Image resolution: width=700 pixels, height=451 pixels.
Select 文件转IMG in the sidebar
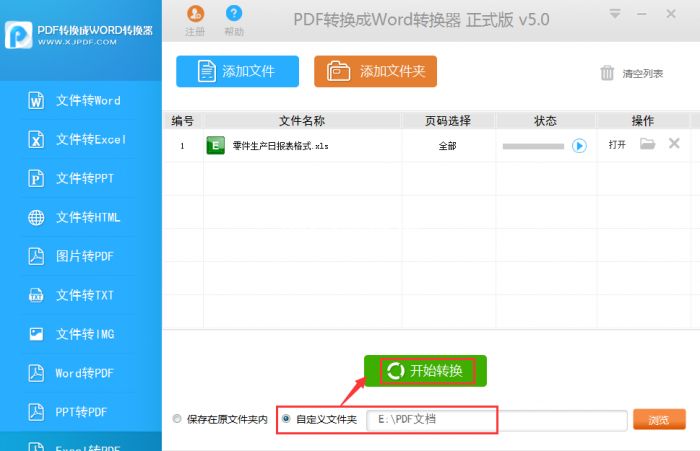(81, 334)
